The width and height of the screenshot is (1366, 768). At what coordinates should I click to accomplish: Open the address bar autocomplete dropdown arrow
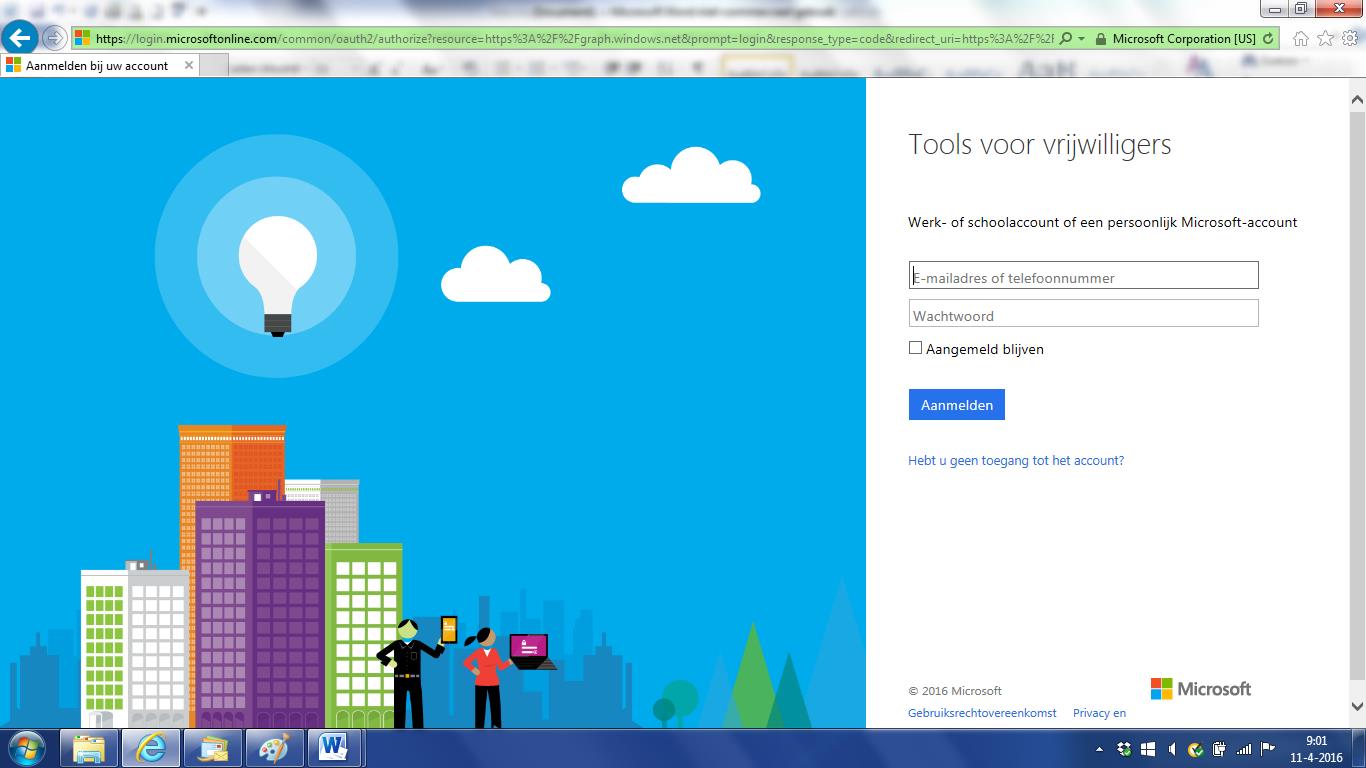(x=1082, y=39)
